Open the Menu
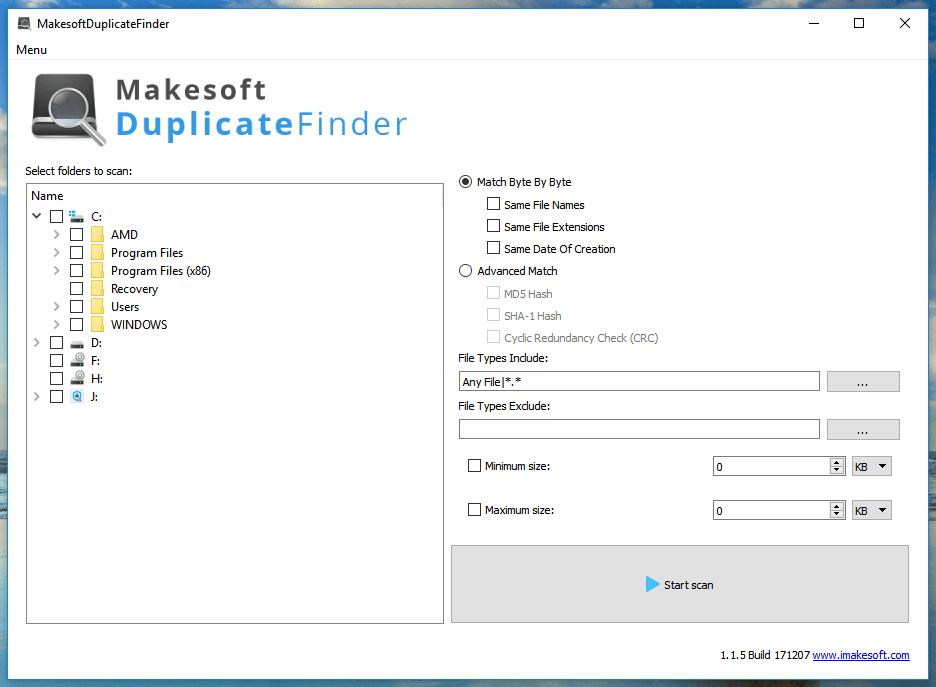The width and height of the screenshot is (936, 687). [x=31, y=49]
